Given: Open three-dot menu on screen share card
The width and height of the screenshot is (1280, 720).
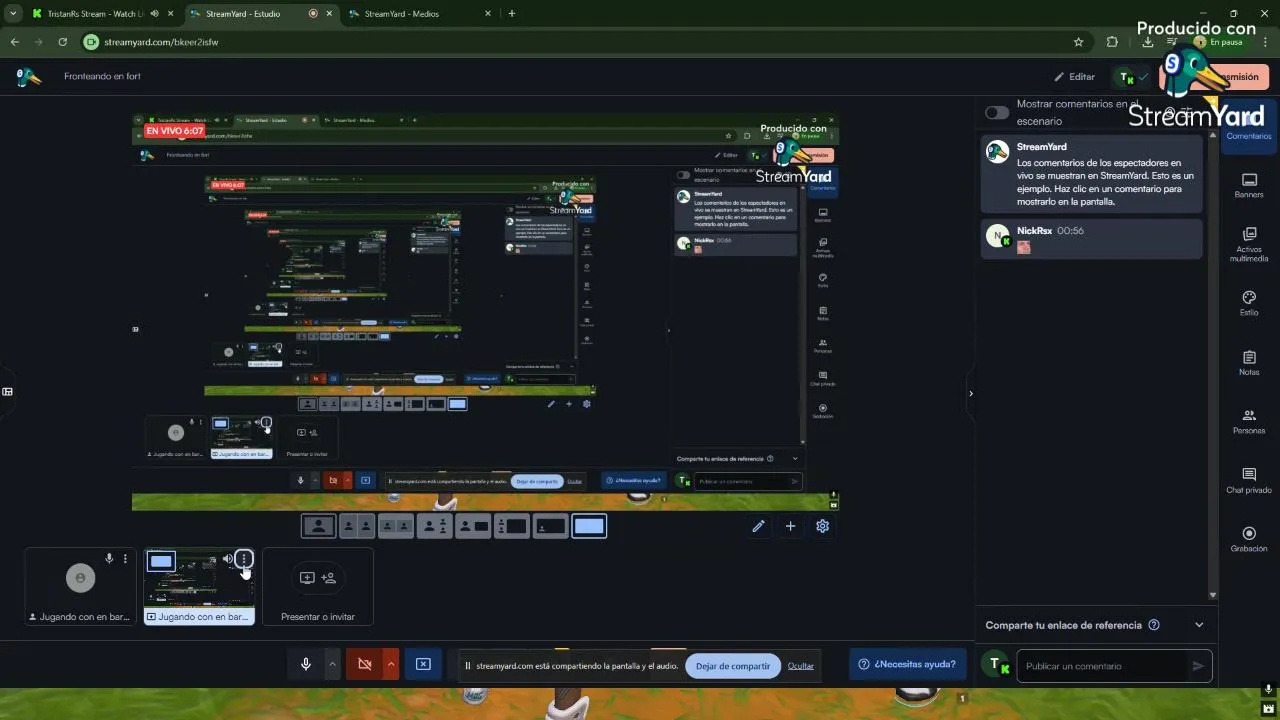Looking at the screenshot, I should click(x=244, y=559).
